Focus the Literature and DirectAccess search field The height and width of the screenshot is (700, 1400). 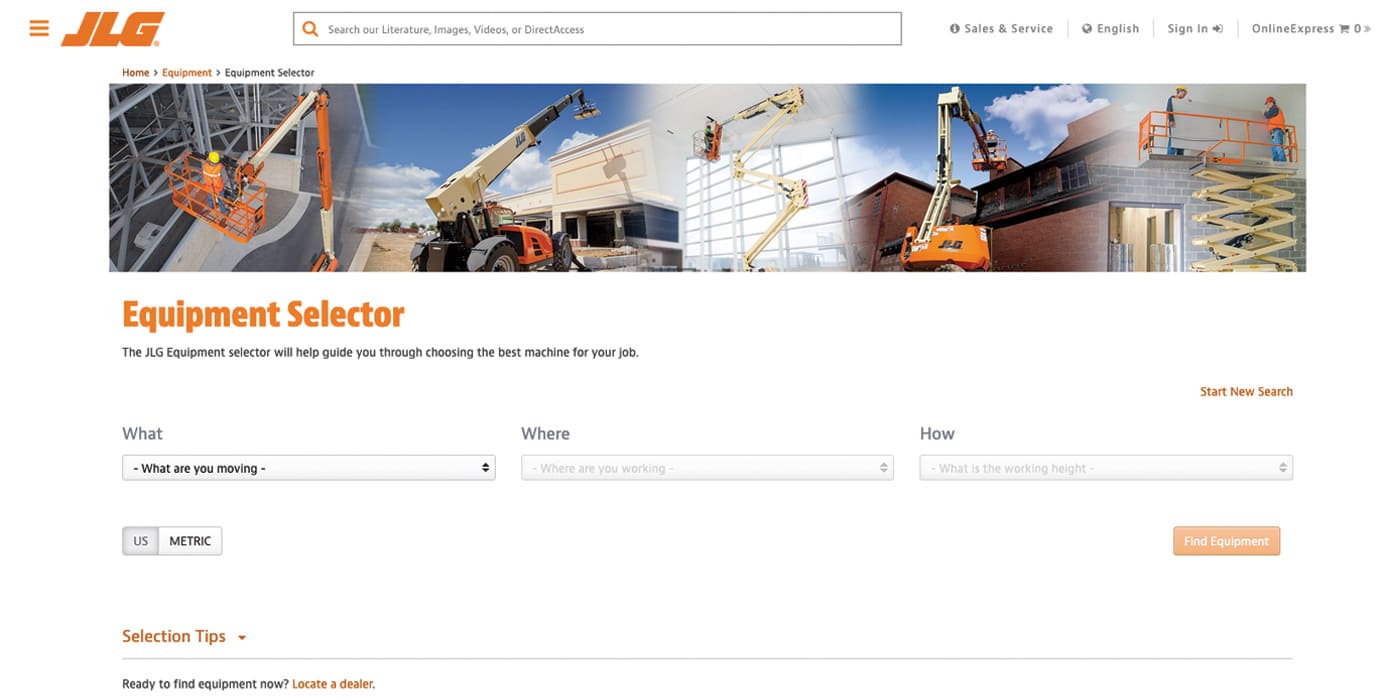click(597, 29)
